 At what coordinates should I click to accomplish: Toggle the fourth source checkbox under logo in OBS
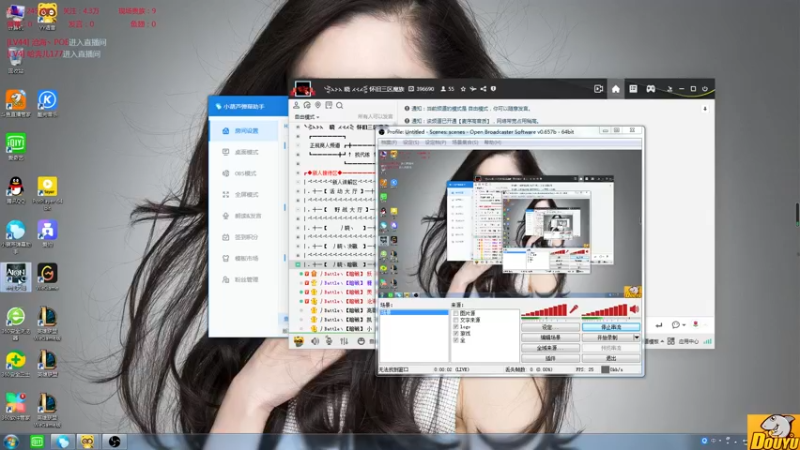(456, 333)
